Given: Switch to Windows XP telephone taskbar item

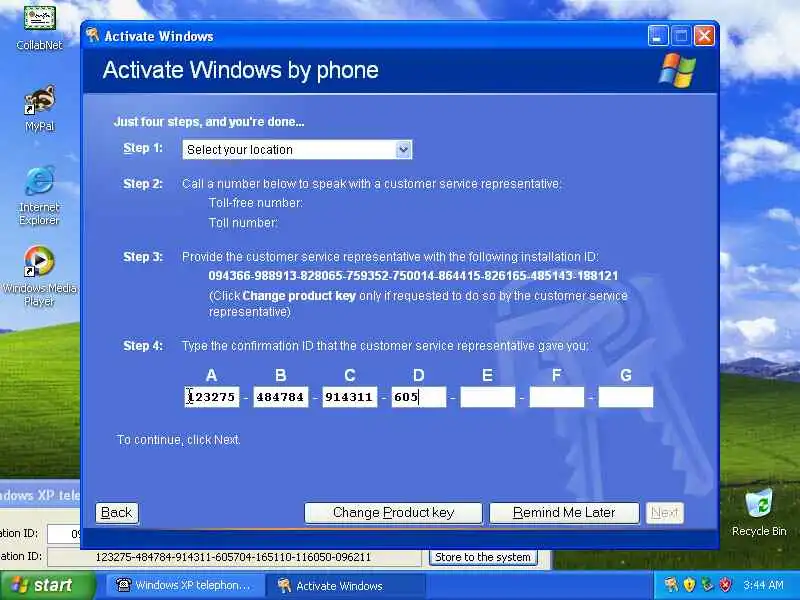Looking at the screenshot, I should pos(185,585).
